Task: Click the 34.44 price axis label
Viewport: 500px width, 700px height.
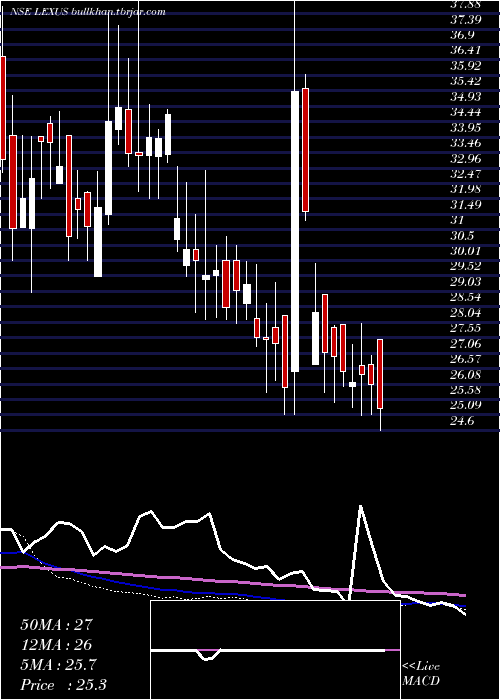Action: (x=465, y=112)
